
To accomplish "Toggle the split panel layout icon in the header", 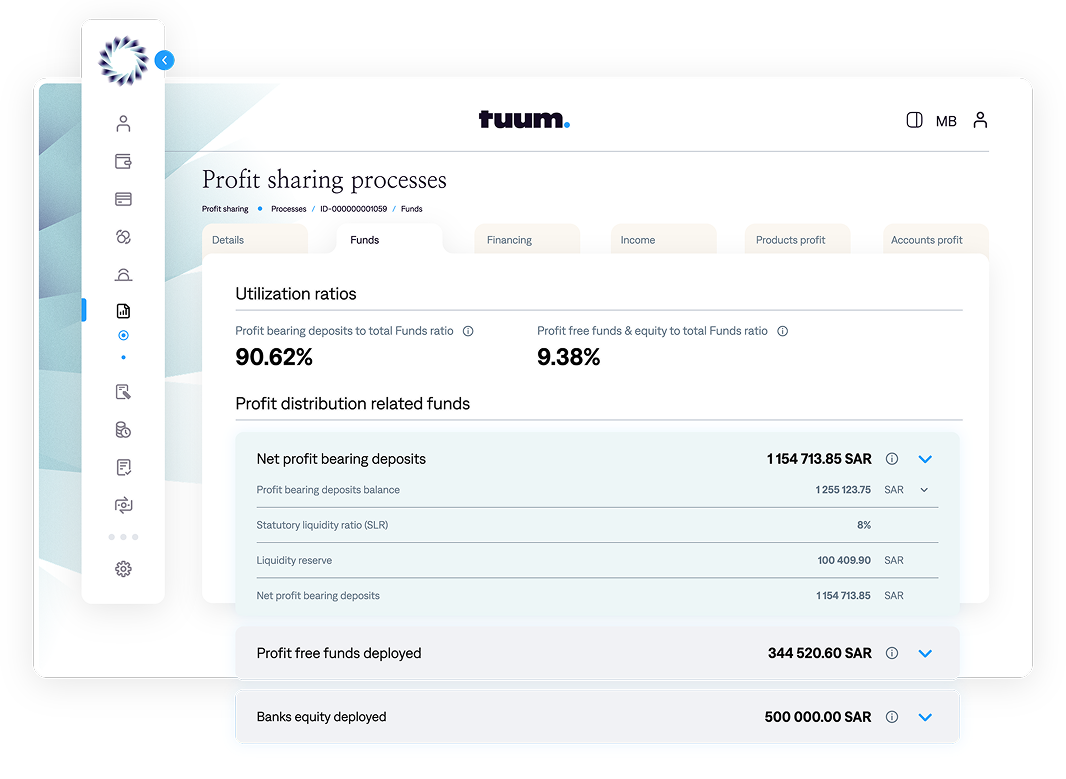I will tap(914, 120).
